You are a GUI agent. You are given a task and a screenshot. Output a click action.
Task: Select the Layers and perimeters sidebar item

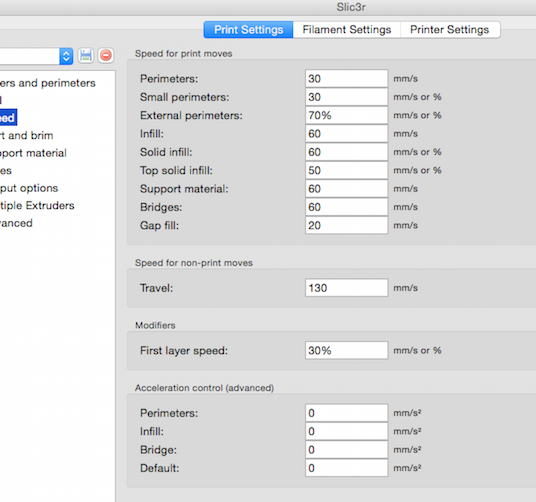pyautogui.click(x=48, y=83)
